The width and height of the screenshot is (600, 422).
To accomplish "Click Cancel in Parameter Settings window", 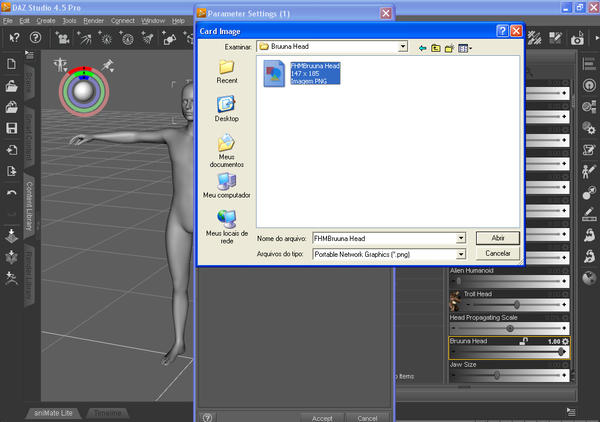I will tap(367, 418).
